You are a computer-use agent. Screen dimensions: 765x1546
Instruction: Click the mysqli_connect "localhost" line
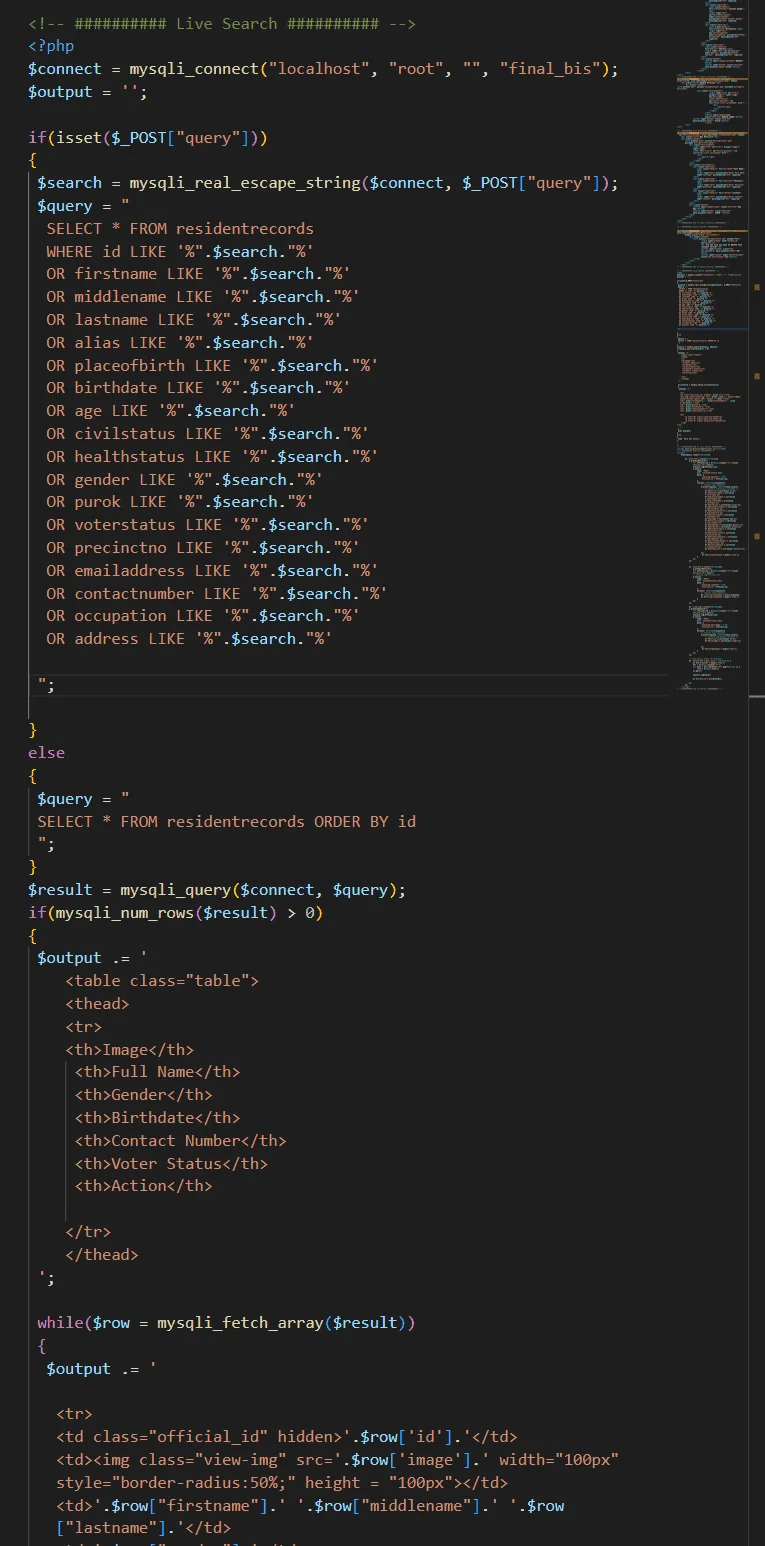pos(324,69)
